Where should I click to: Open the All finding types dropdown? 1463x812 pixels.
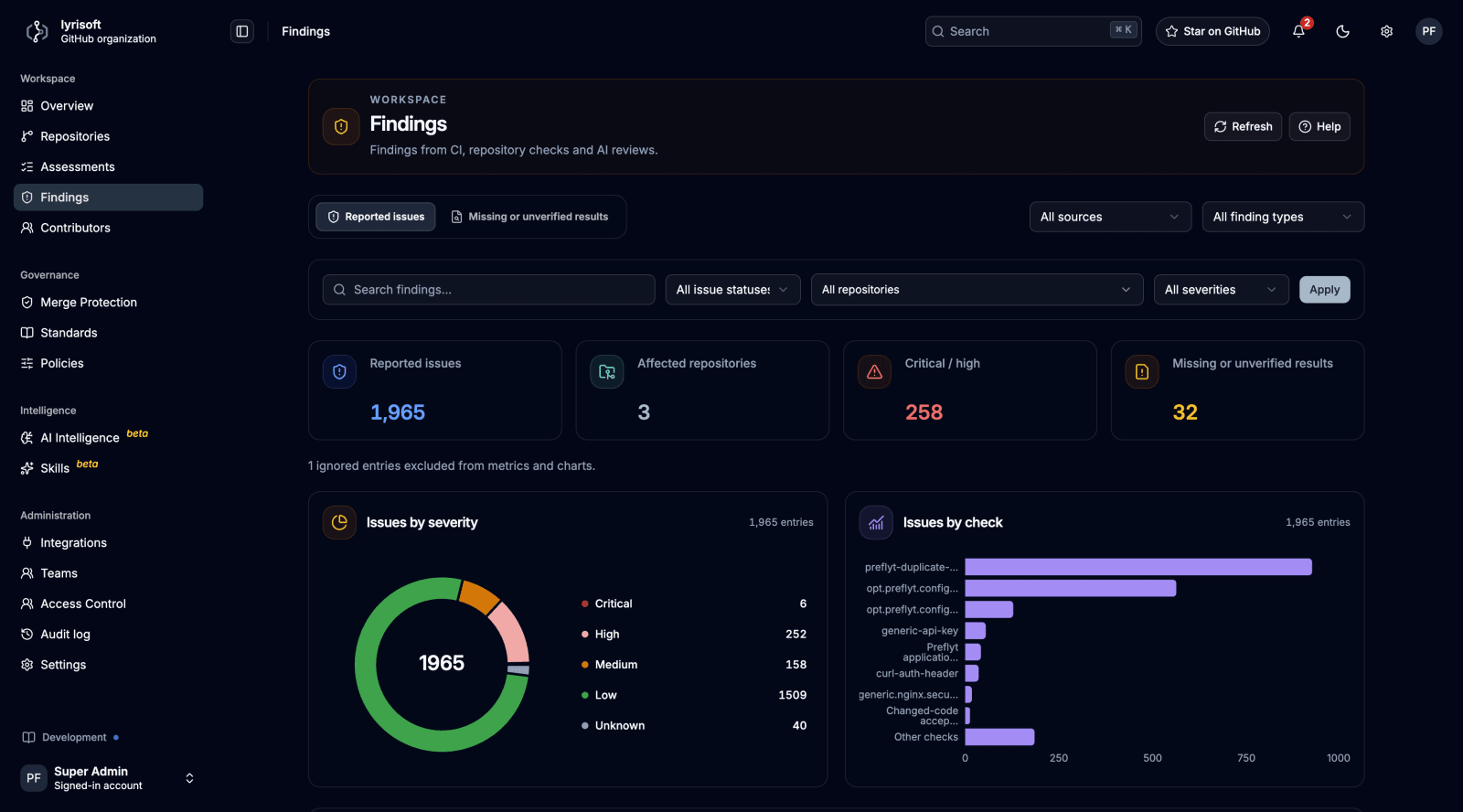pos(1283,217)
